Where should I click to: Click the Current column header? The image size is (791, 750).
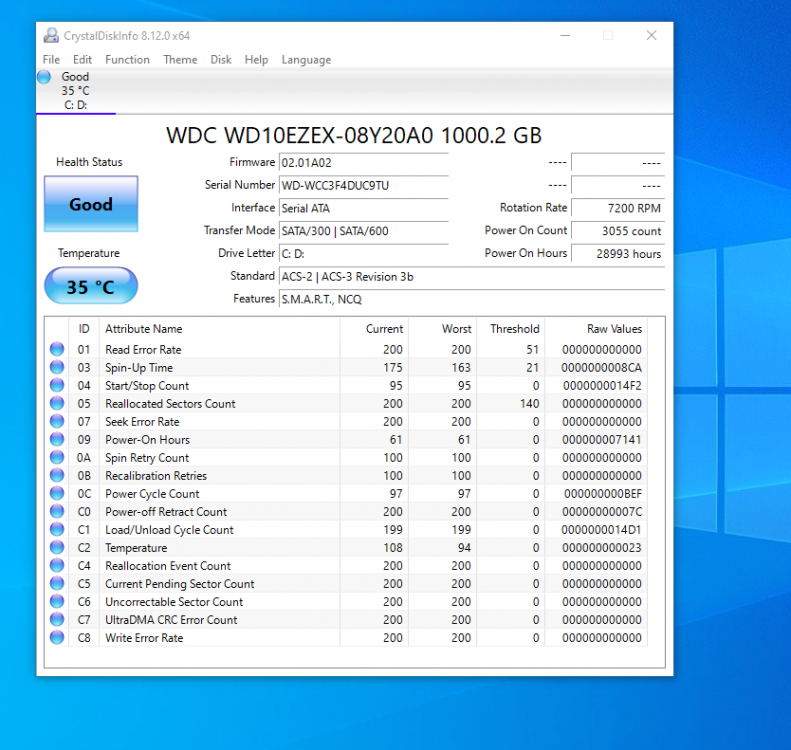(x=374, y=329)
